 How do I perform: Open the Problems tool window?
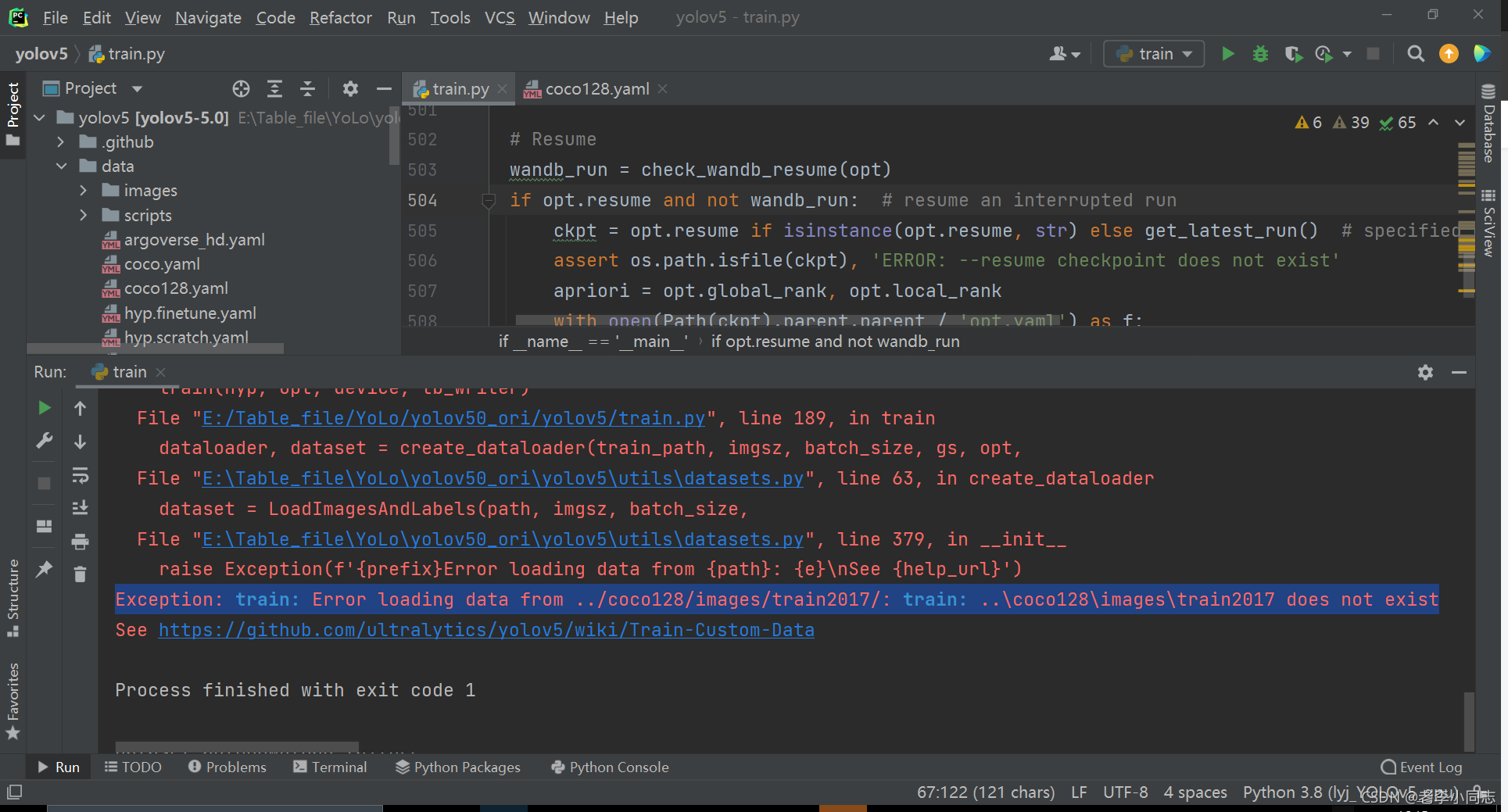coord(227,767)
